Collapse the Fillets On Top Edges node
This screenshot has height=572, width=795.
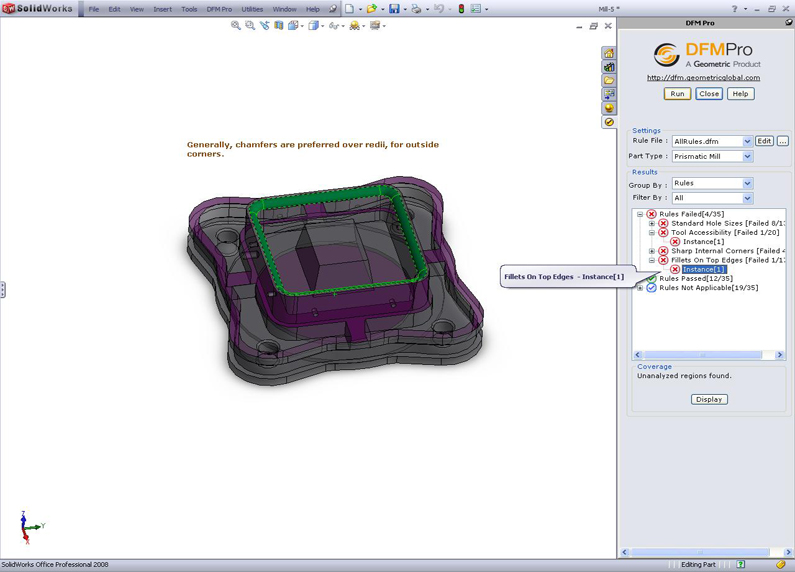652,260
